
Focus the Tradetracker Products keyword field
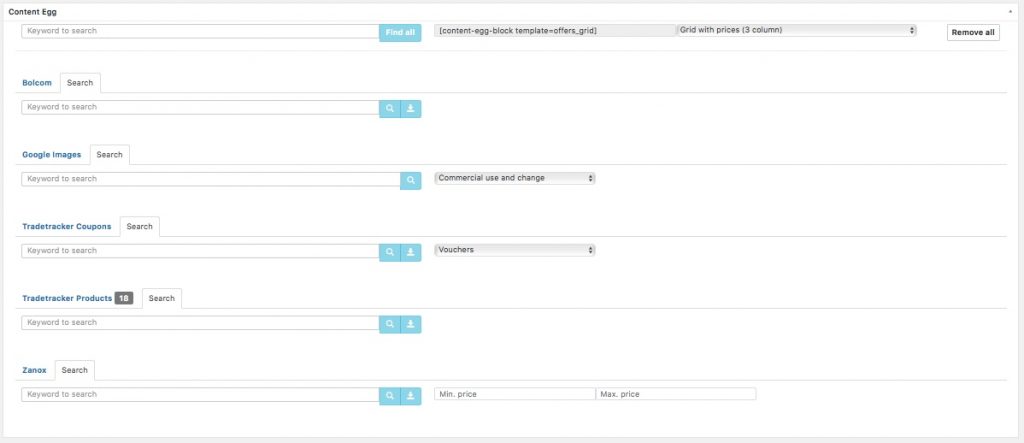(200, 323)
